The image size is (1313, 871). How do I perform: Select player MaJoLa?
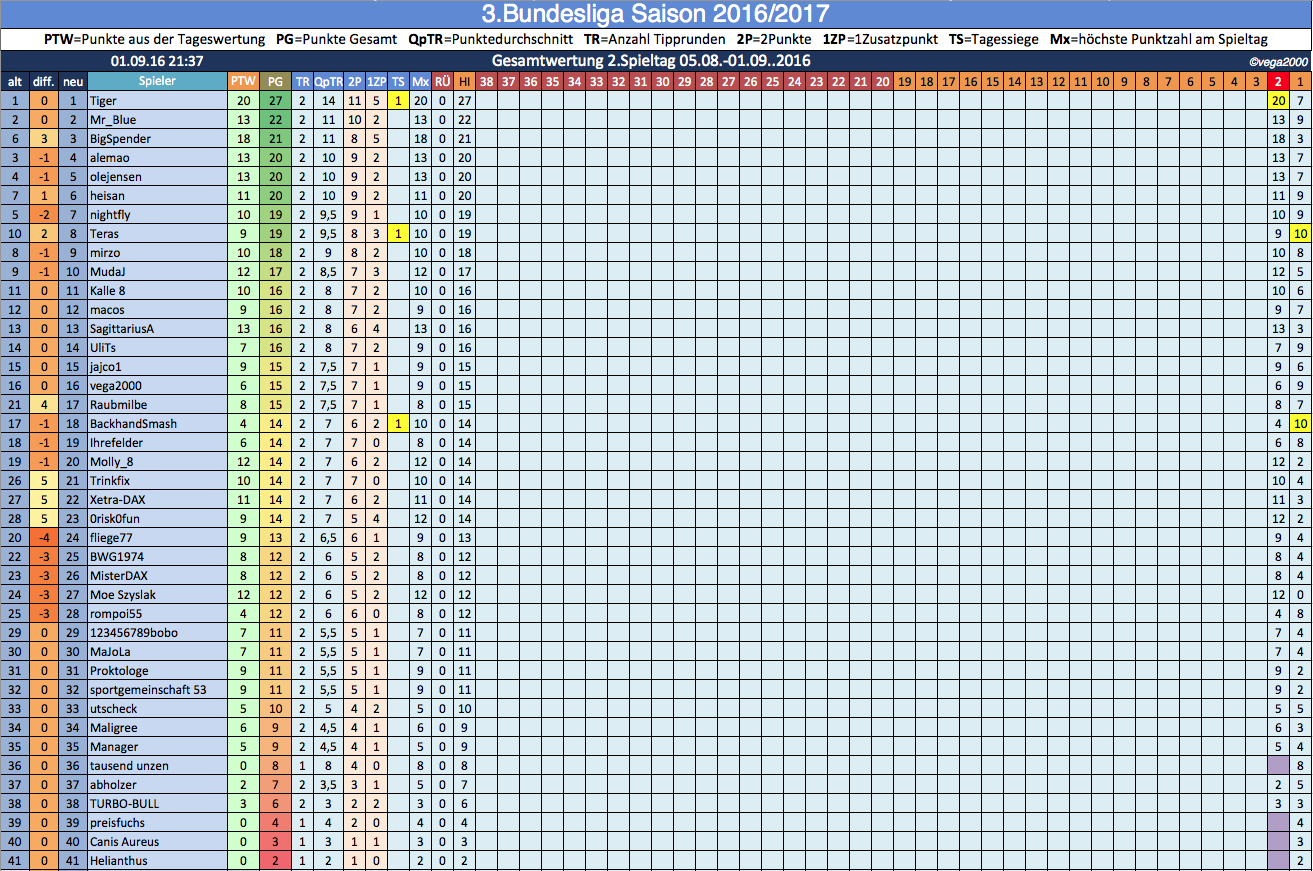click(110, 652)
